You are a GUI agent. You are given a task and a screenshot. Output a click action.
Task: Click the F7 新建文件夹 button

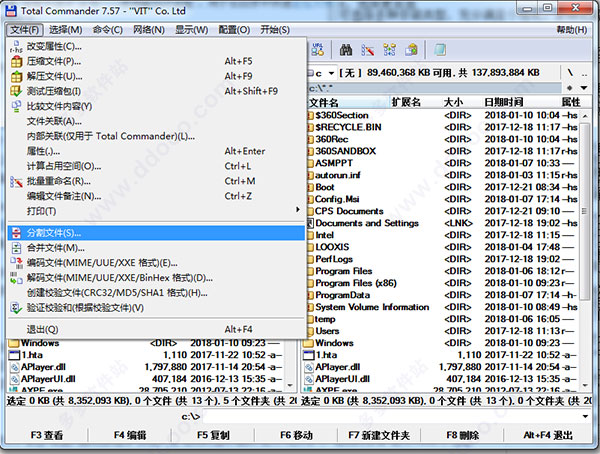coord(379,435)
